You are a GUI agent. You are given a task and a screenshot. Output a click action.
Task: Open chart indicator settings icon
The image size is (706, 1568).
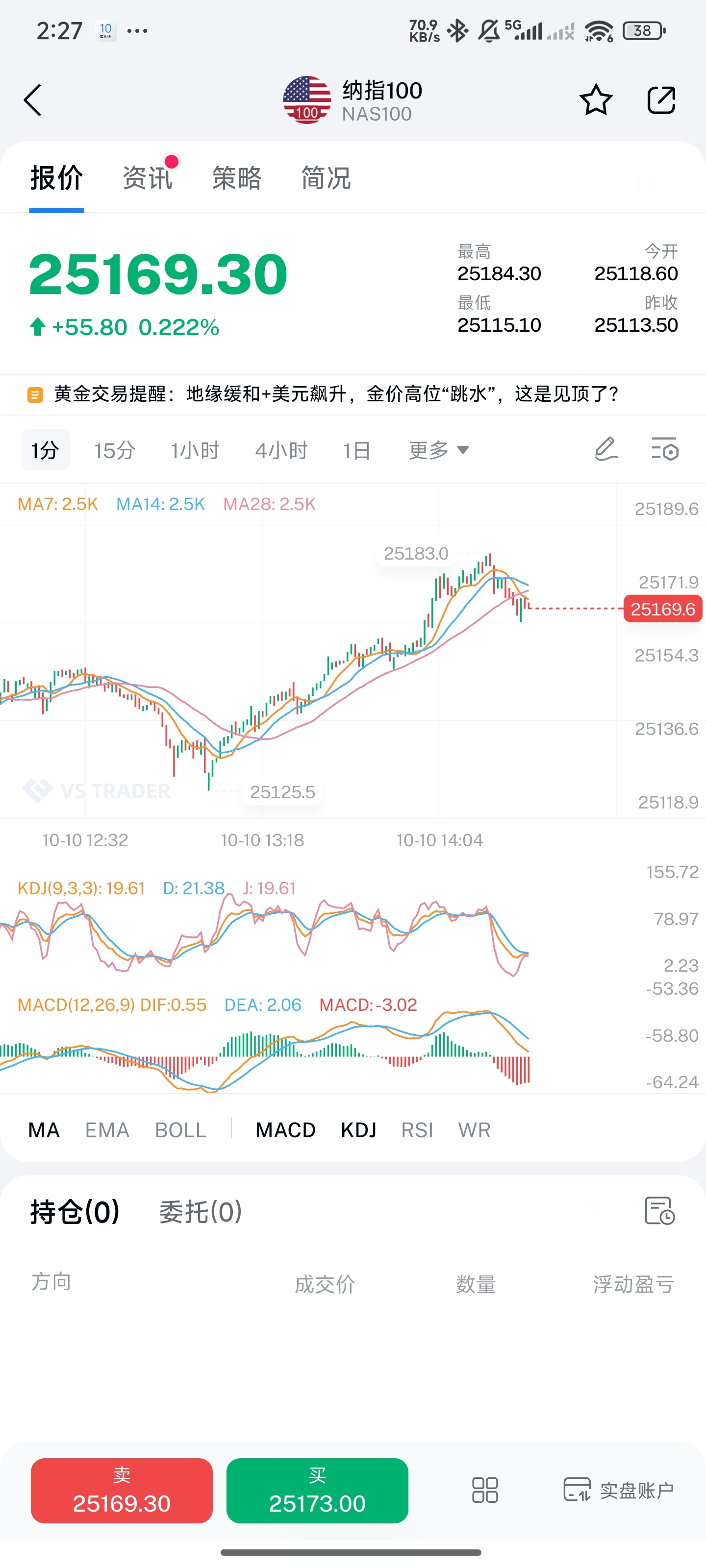(x=665, y=450)
